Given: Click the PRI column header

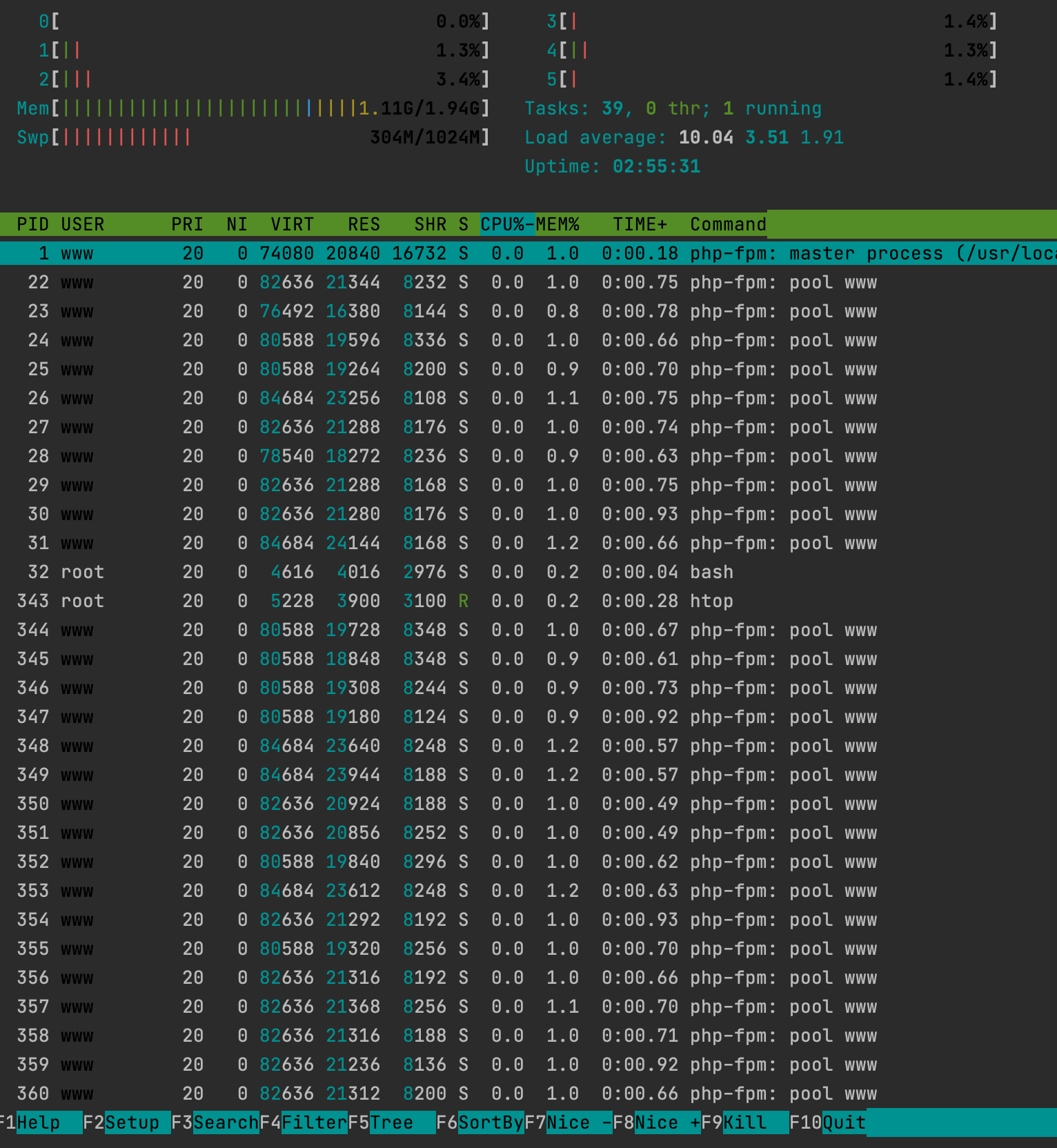Looking at the screenshot, I should pyautogui.click(x=187, y=224).
